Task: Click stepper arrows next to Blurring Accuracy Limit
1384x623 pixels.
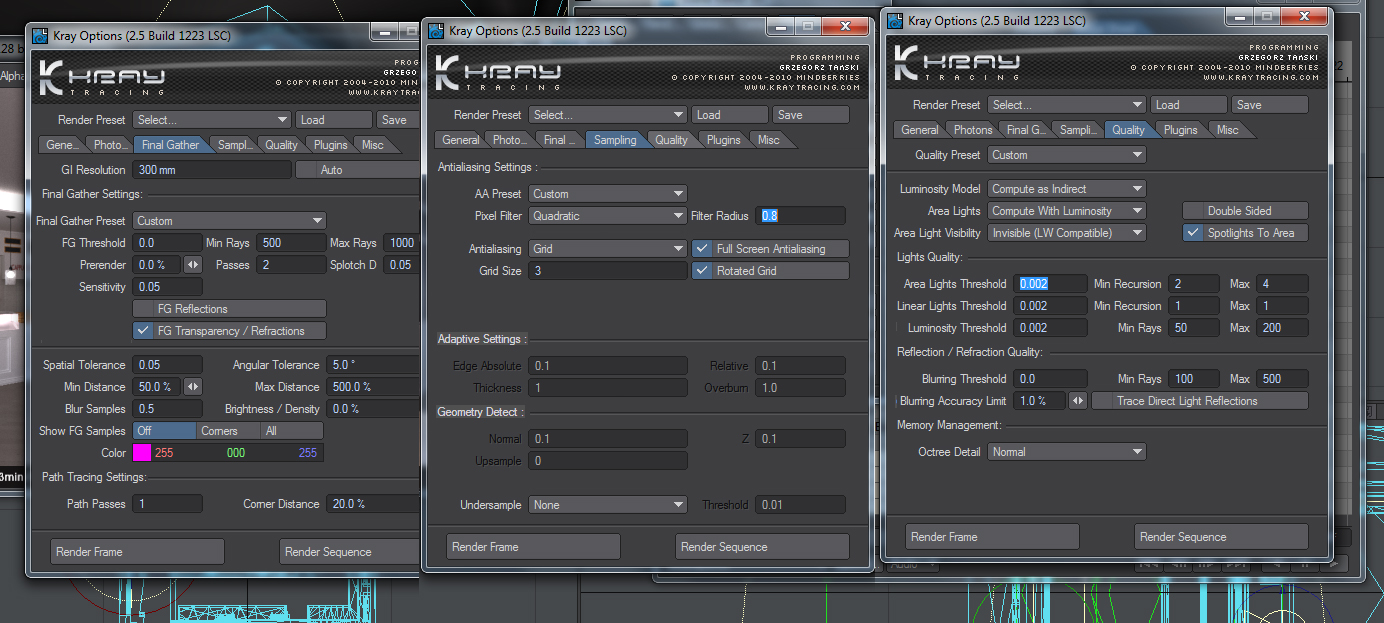Action: 1077,401
